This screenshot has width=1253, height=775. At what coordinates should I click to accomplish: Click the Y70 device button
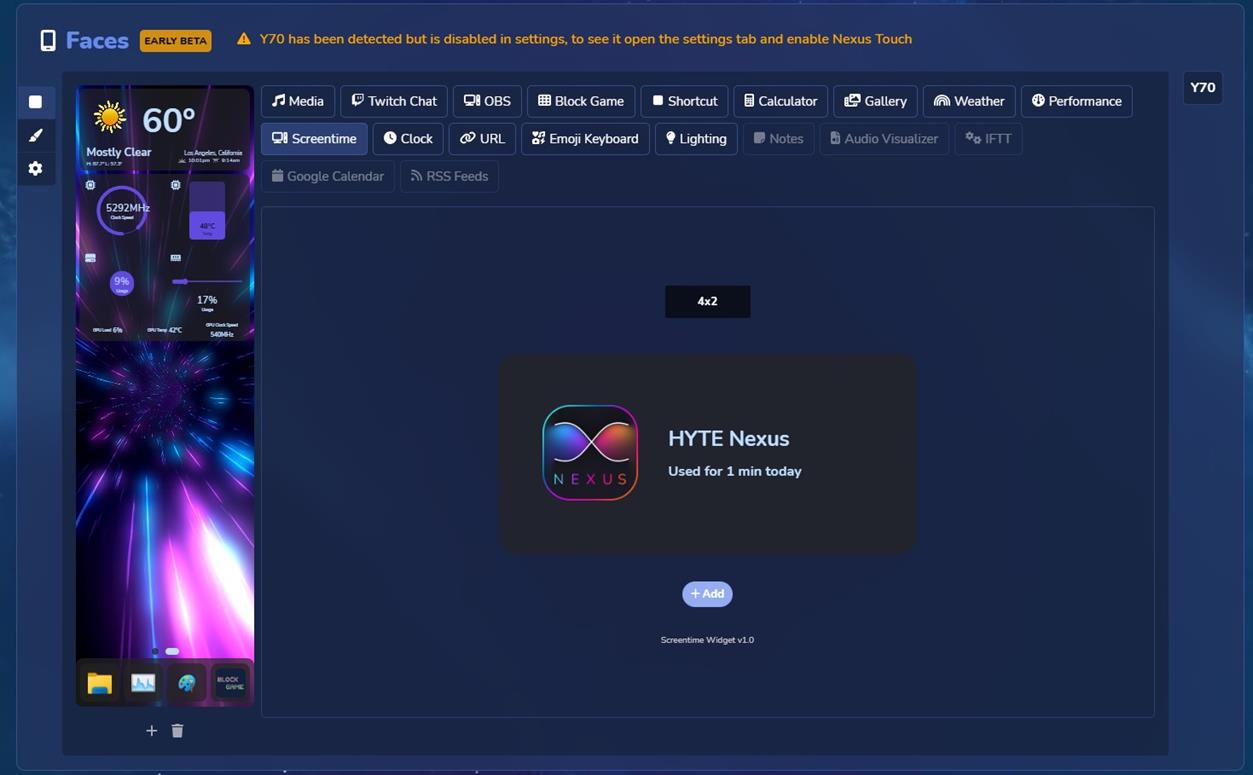pos(1202,88)
